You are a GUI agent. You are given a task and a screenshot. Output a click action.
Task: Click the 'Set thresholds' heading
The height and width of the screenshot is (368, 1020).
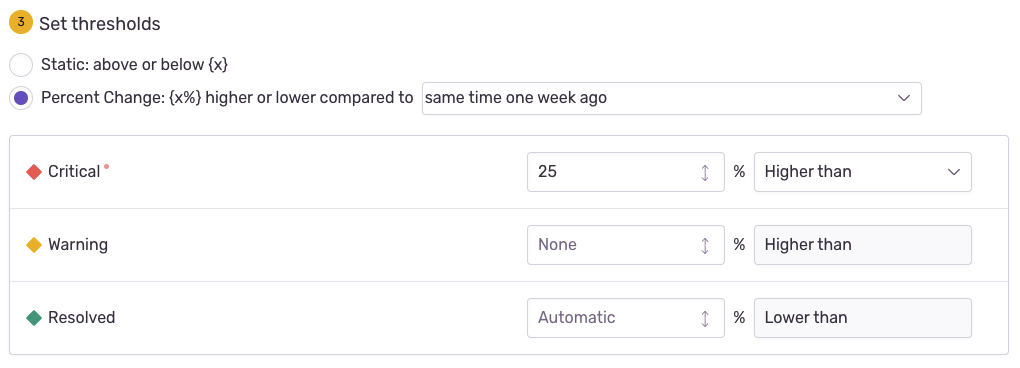click(100, 24)
